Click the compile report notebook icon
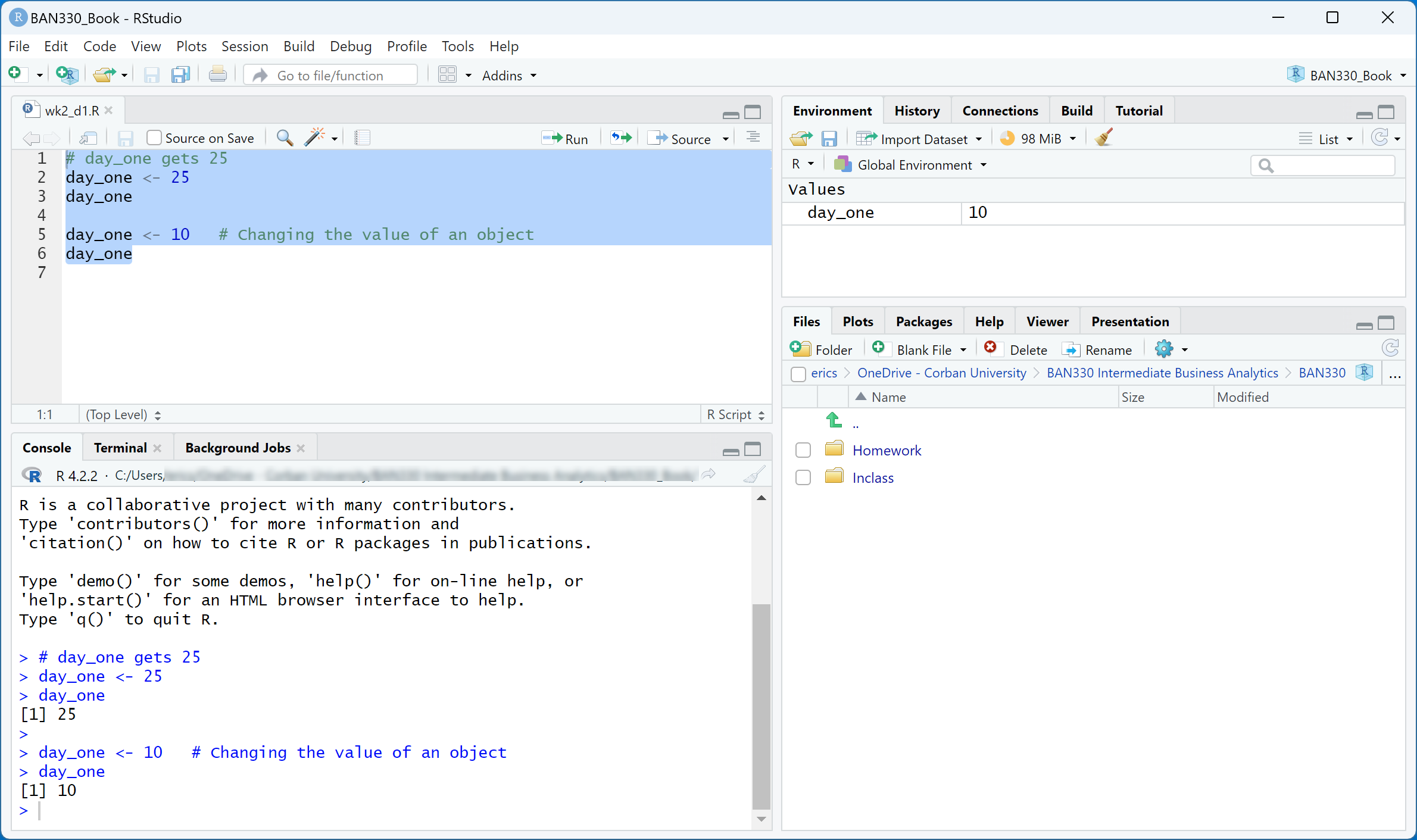Viewport: 1417px width, 840px height. point(362,138)
